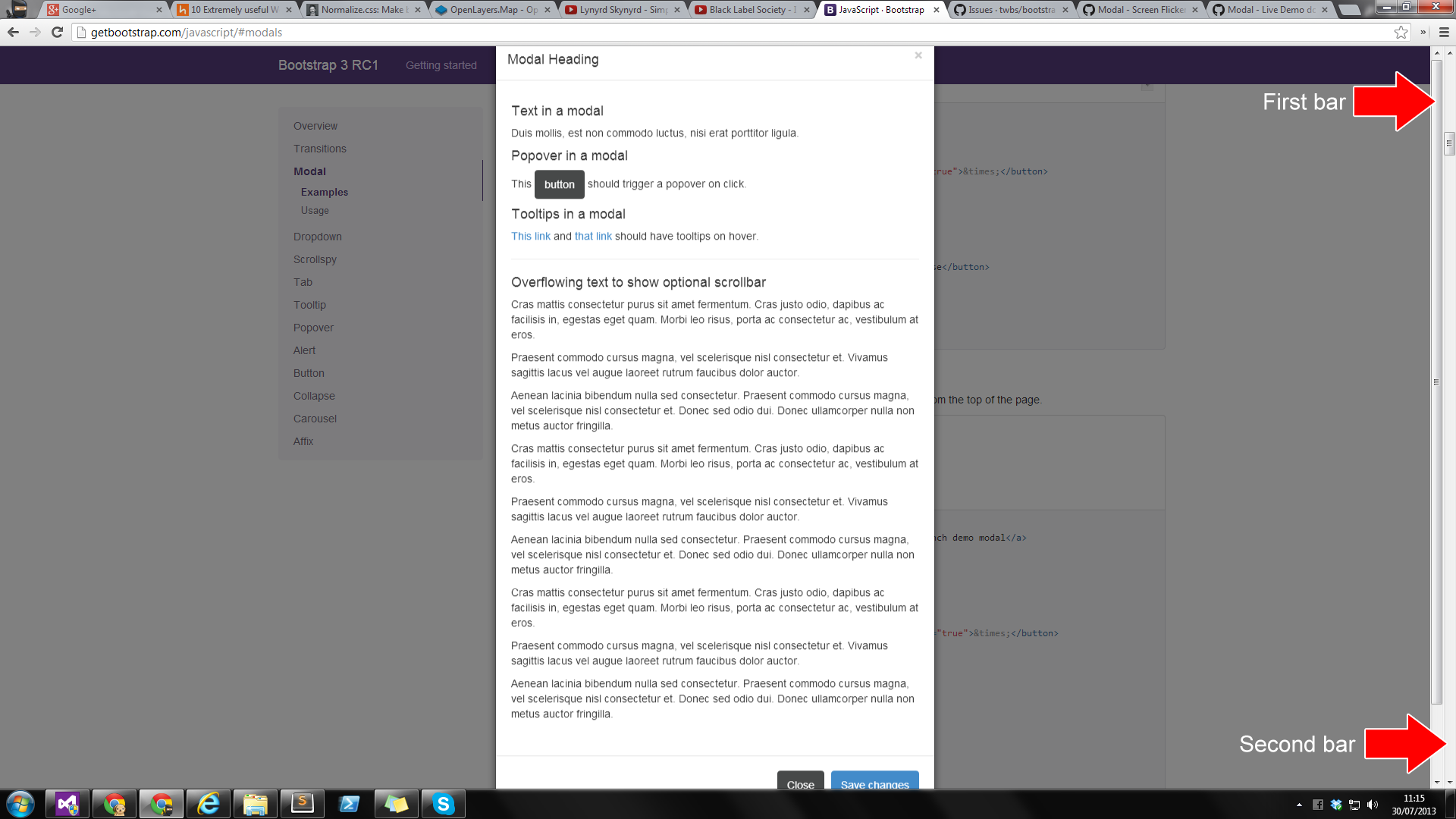Image resolution: width=1456 pixels, height=819 pixels.
Task: Click the browser bookmark star icon
Action: [x=1400, y=32]
